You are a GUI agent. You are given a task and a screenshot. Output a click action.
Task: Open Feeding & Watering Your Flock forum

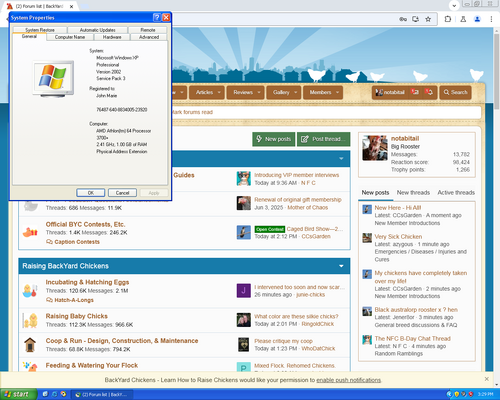click(92, 365)
